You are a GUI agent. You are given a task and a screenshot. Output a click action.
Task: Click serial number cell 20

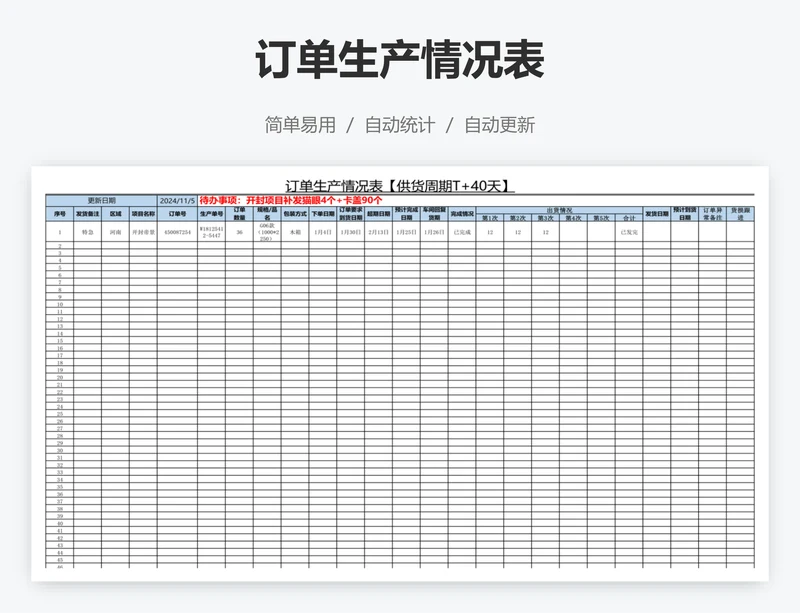[x=60, y=378]
